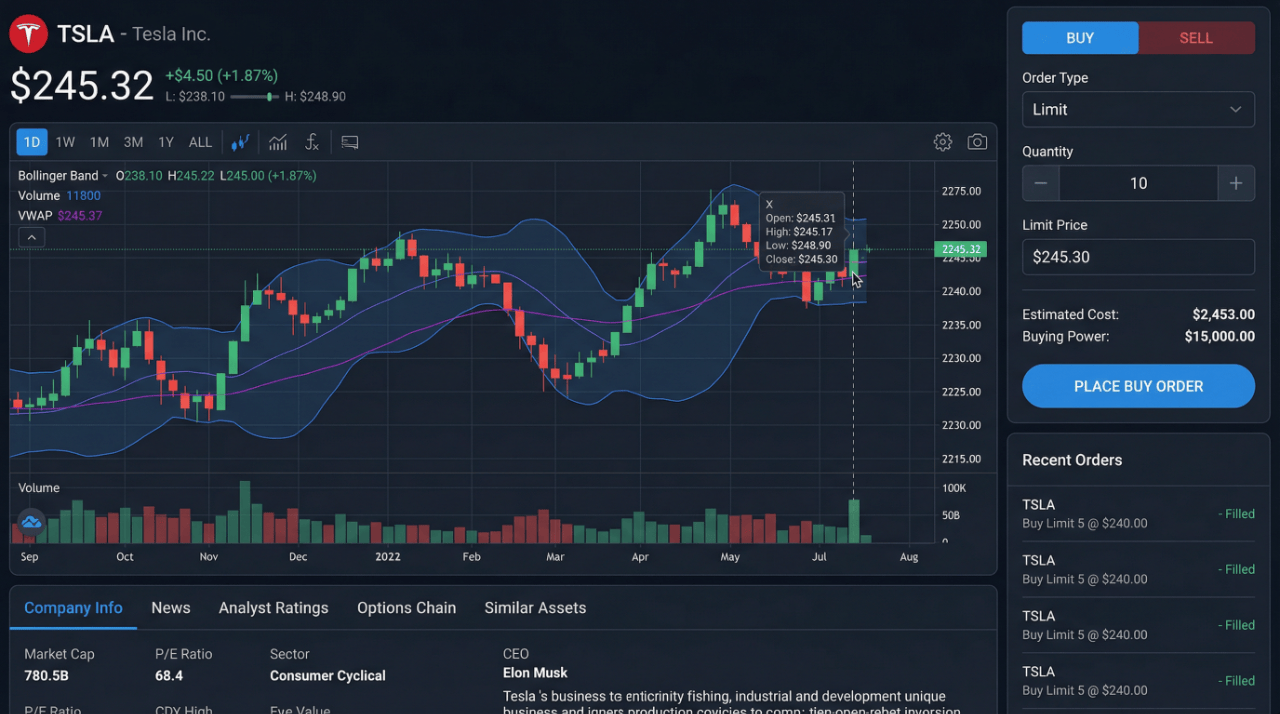Screen dimensions: 1280x714
Task: Click the $245.32 current price
Action: [82, 86]
